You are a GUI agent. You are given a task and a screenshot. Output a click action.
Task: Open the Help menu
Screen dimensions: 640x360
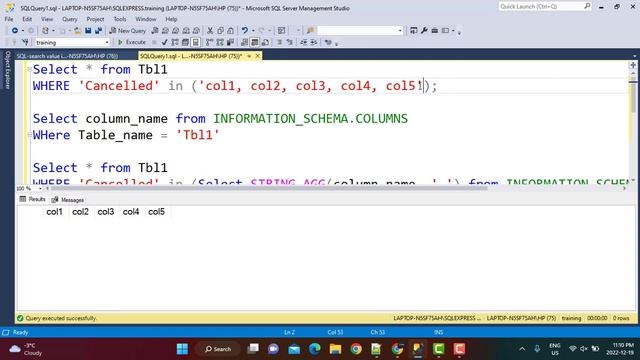click(x=171, y=19)
